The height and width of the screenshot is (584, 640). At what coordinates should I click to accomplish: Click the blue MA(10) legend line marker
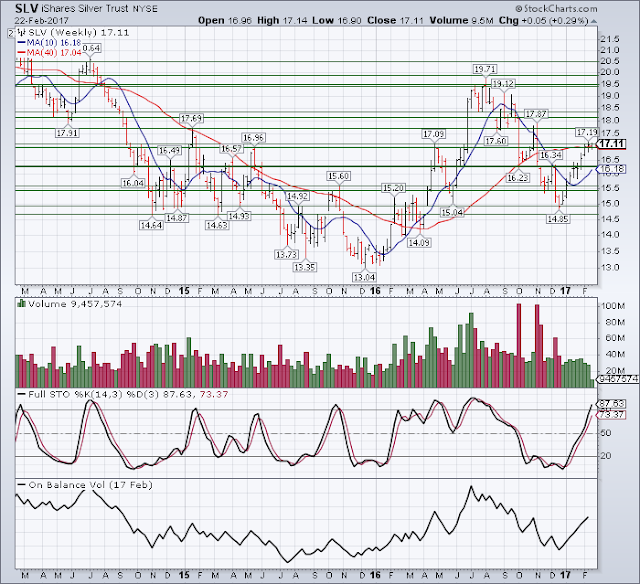click(x=21, y=42)
